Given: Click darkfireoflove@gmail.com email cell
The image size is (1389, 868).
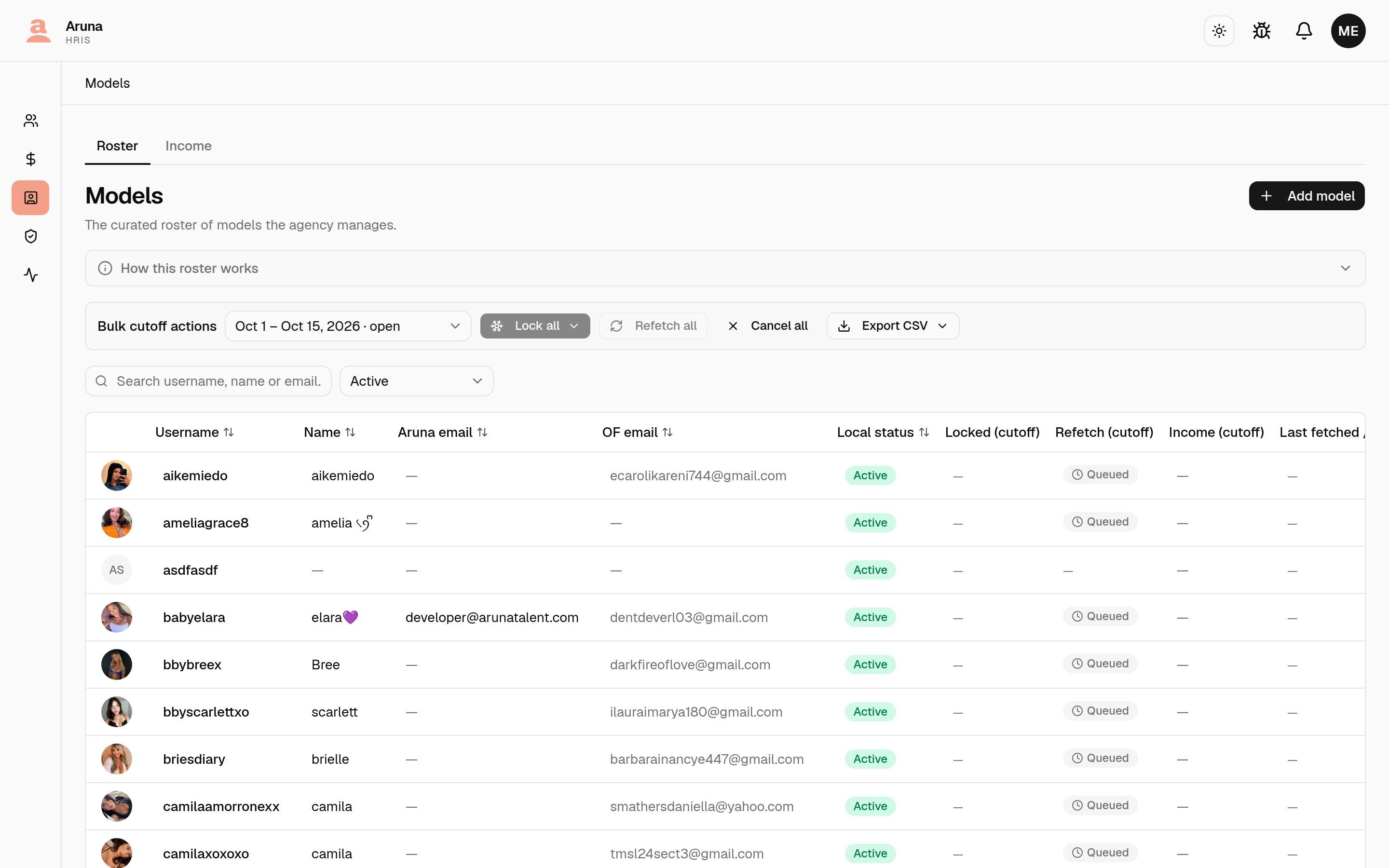Looking at the screenshot, I should (x=690, y=665).
